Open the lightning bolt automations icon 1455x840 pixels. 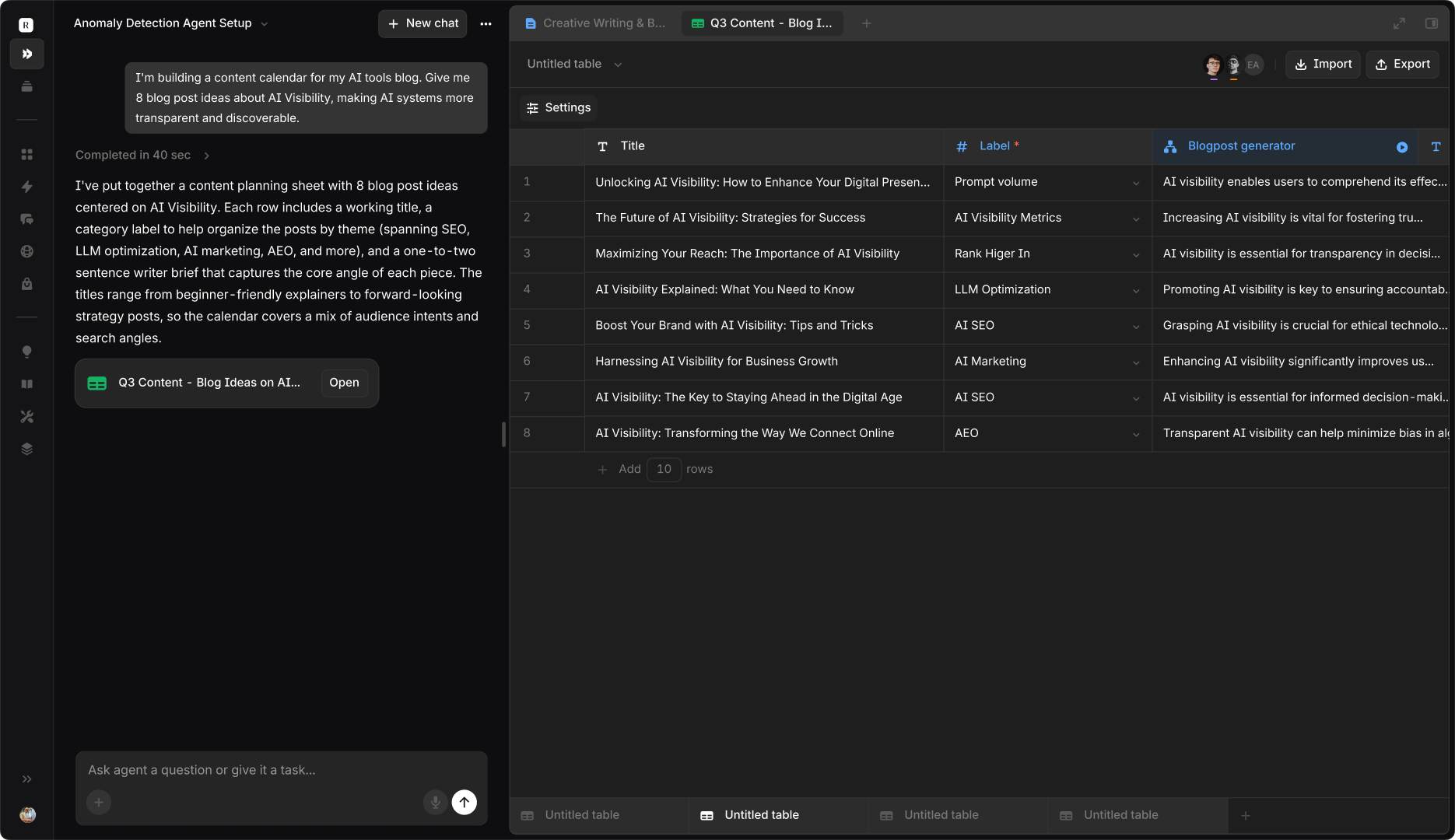click(x=26, y=187)
